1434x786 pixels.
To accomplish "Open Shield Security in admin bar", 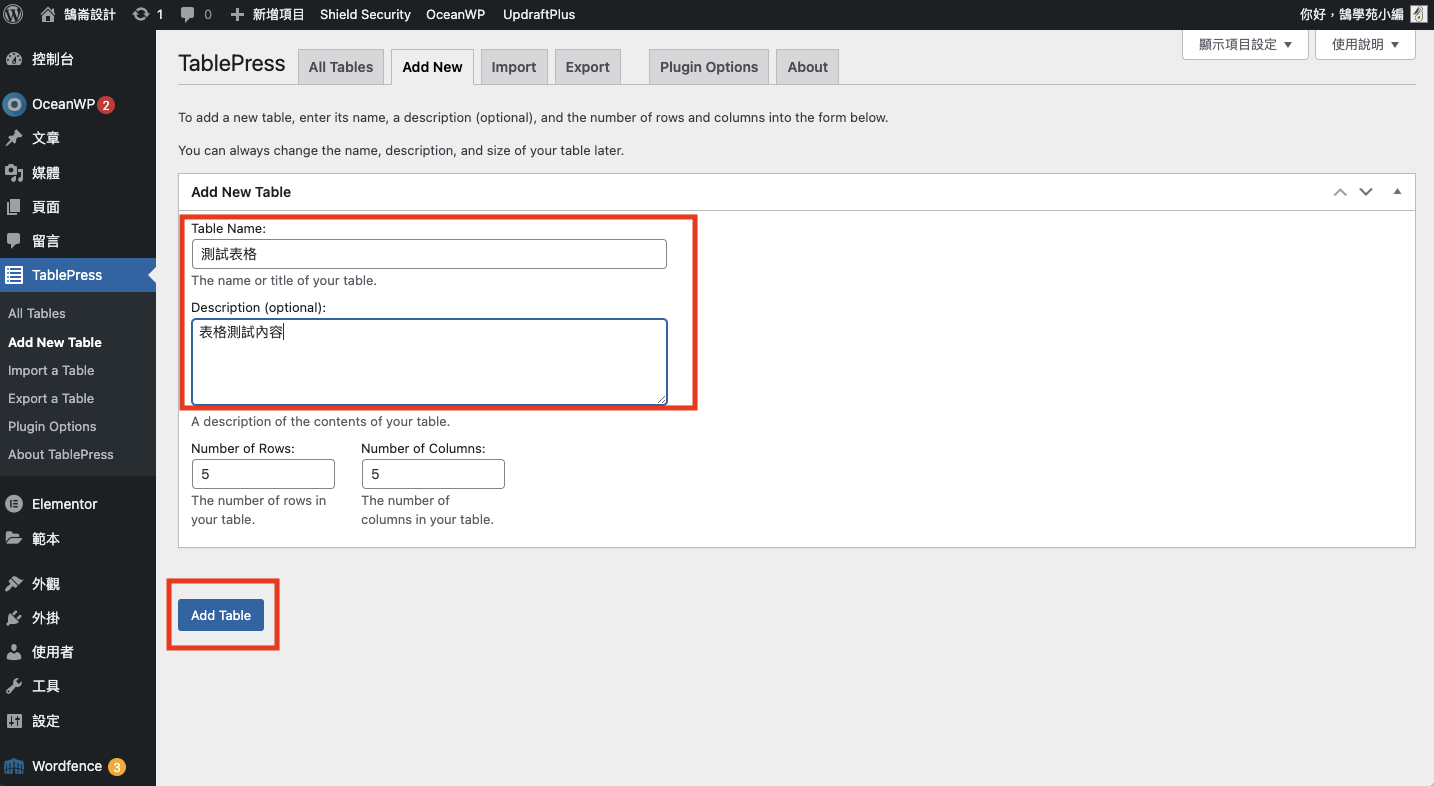I will point(365,15).
